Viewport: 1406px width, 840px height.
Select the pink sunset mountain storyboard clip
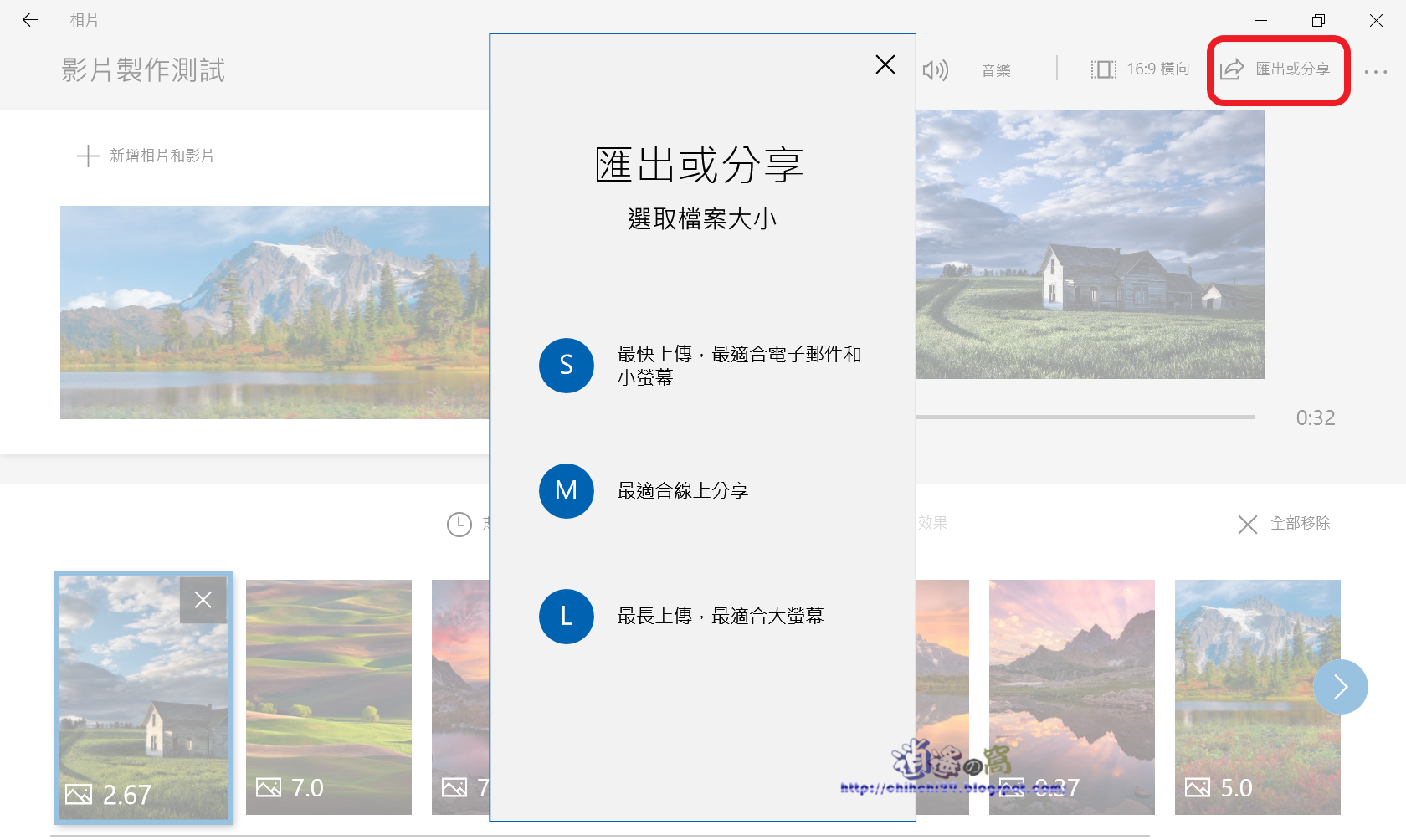(1072, 697)
